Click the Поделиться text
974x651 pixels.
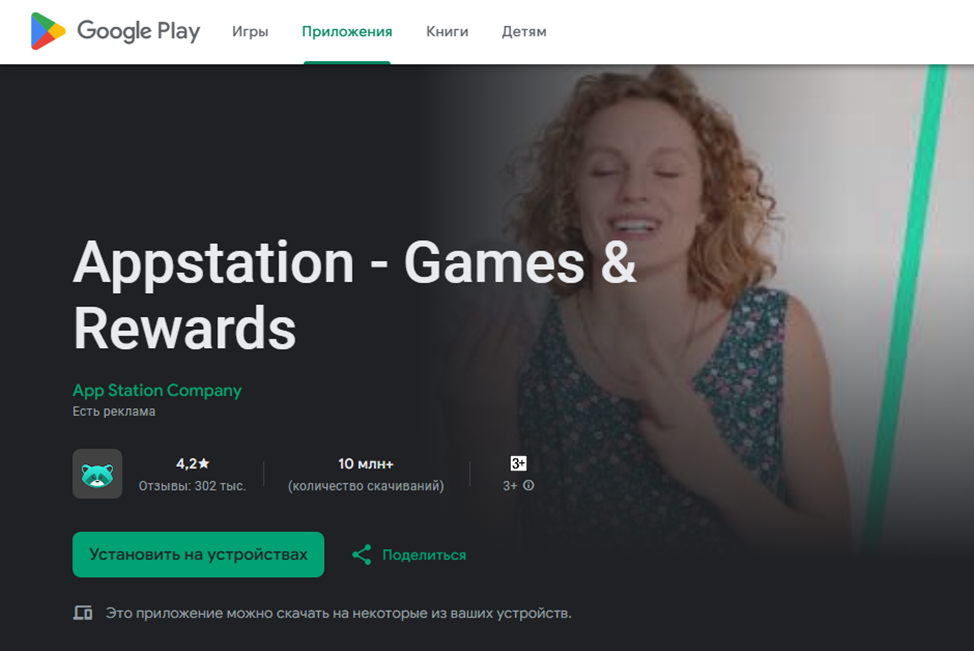(x=424, y=555)
